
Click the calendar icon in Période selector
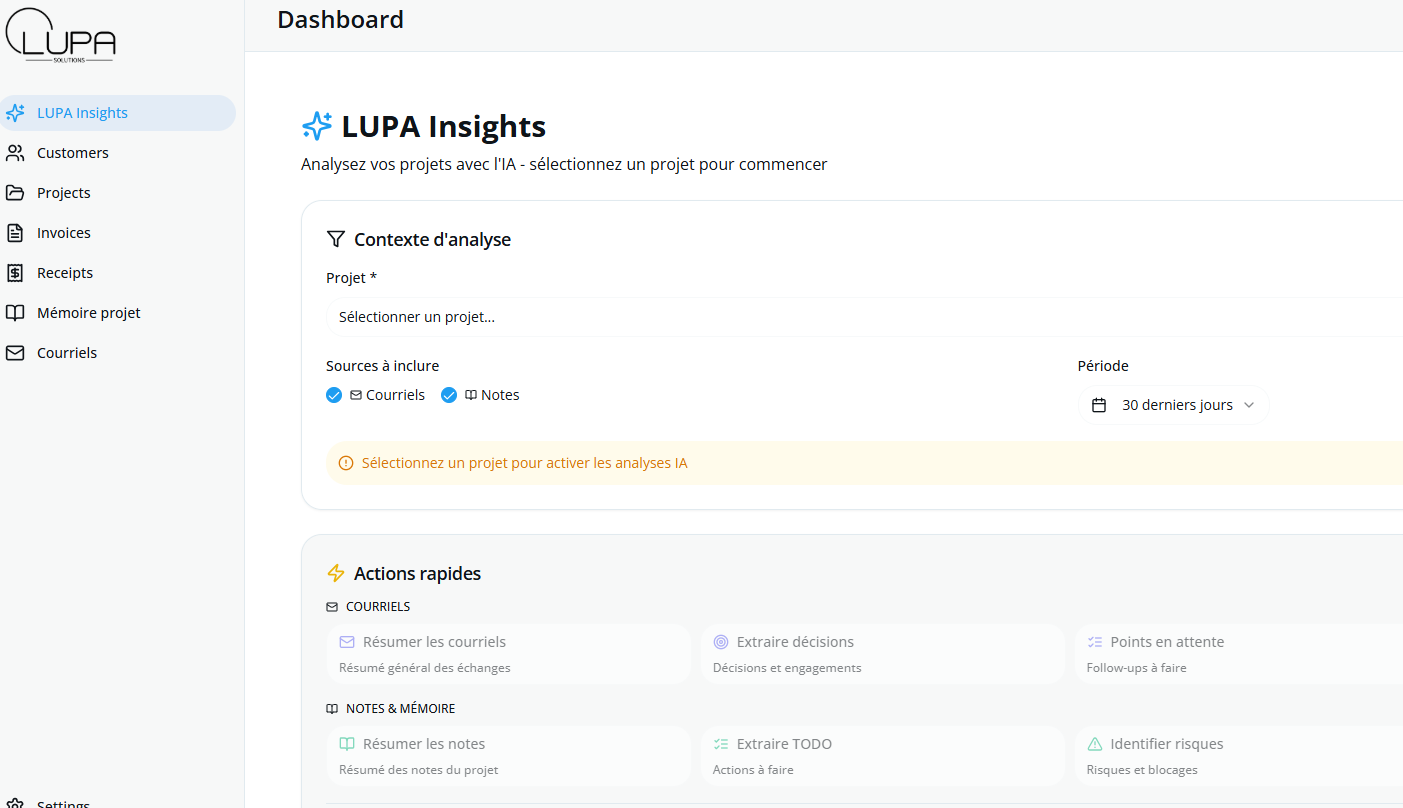[x=1099, y=405]
